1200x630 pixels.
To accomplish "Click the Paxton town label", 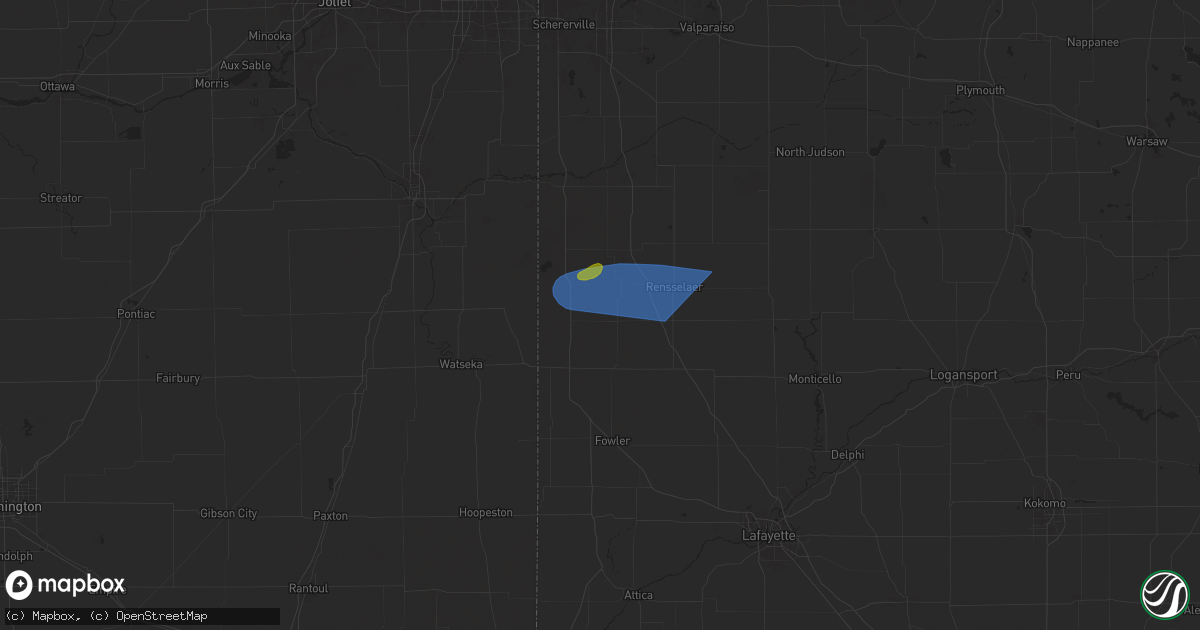I will click(x=330, y=516).
